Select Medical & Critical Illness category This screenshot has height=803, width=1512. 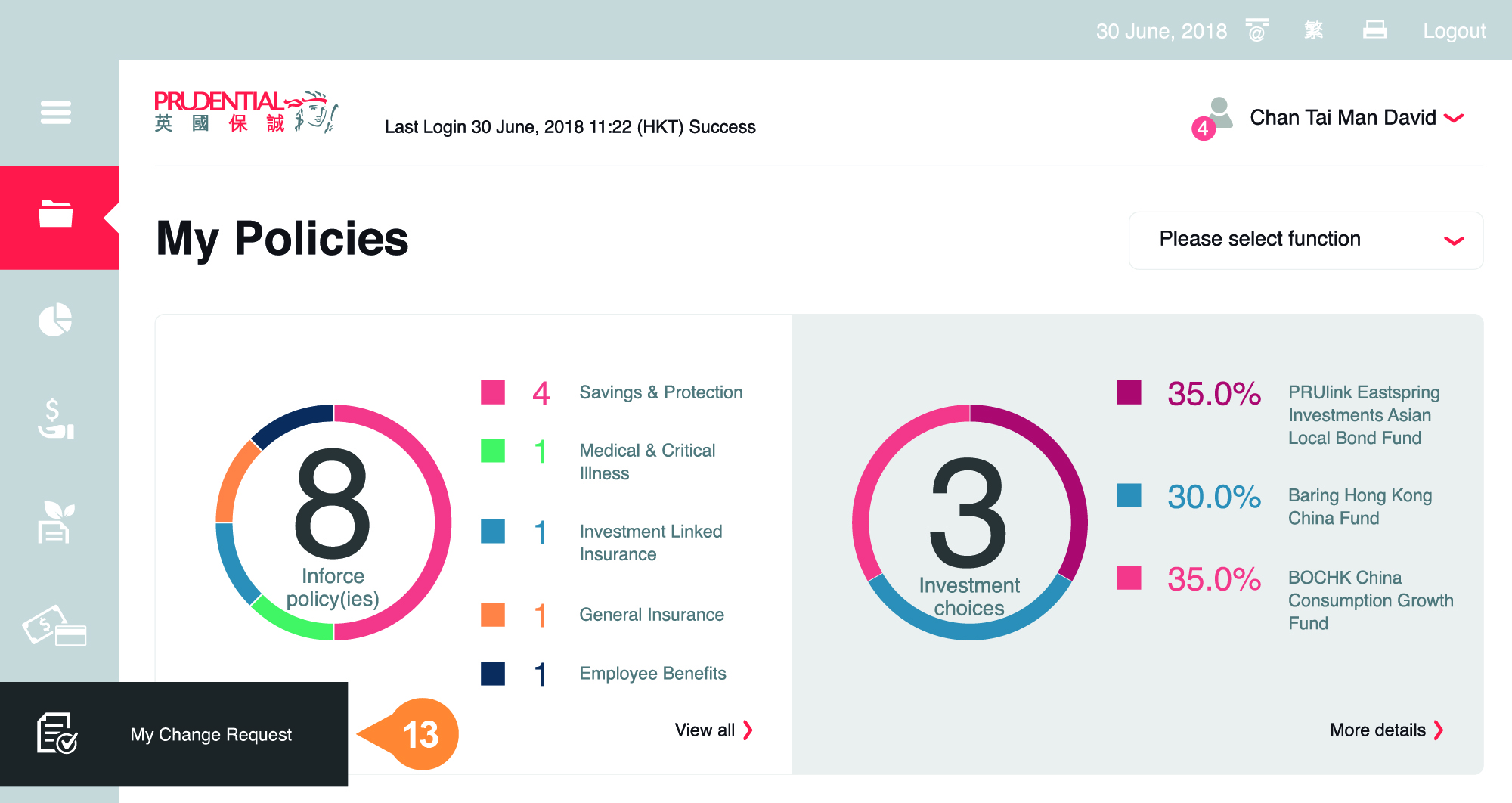647,461
